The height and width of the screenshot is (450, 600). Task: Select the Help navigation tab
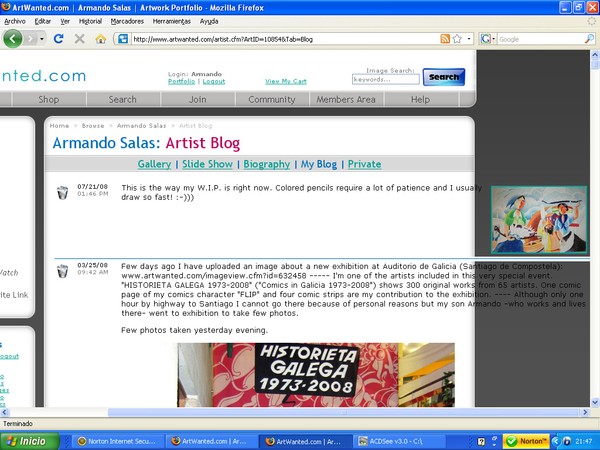coord(420,99)
